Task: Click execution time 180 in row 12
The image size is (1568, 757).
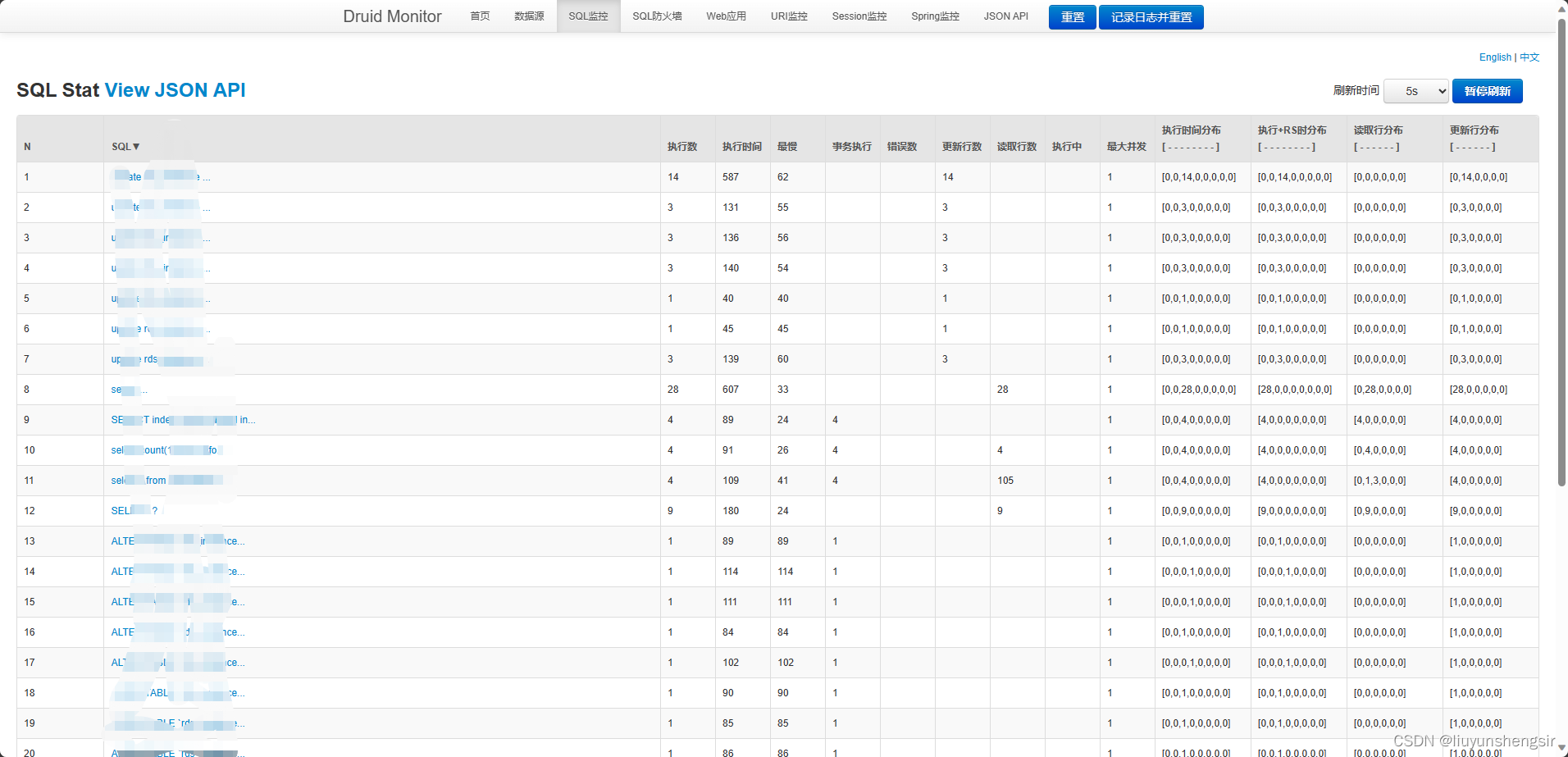Action: pos(731,511)
